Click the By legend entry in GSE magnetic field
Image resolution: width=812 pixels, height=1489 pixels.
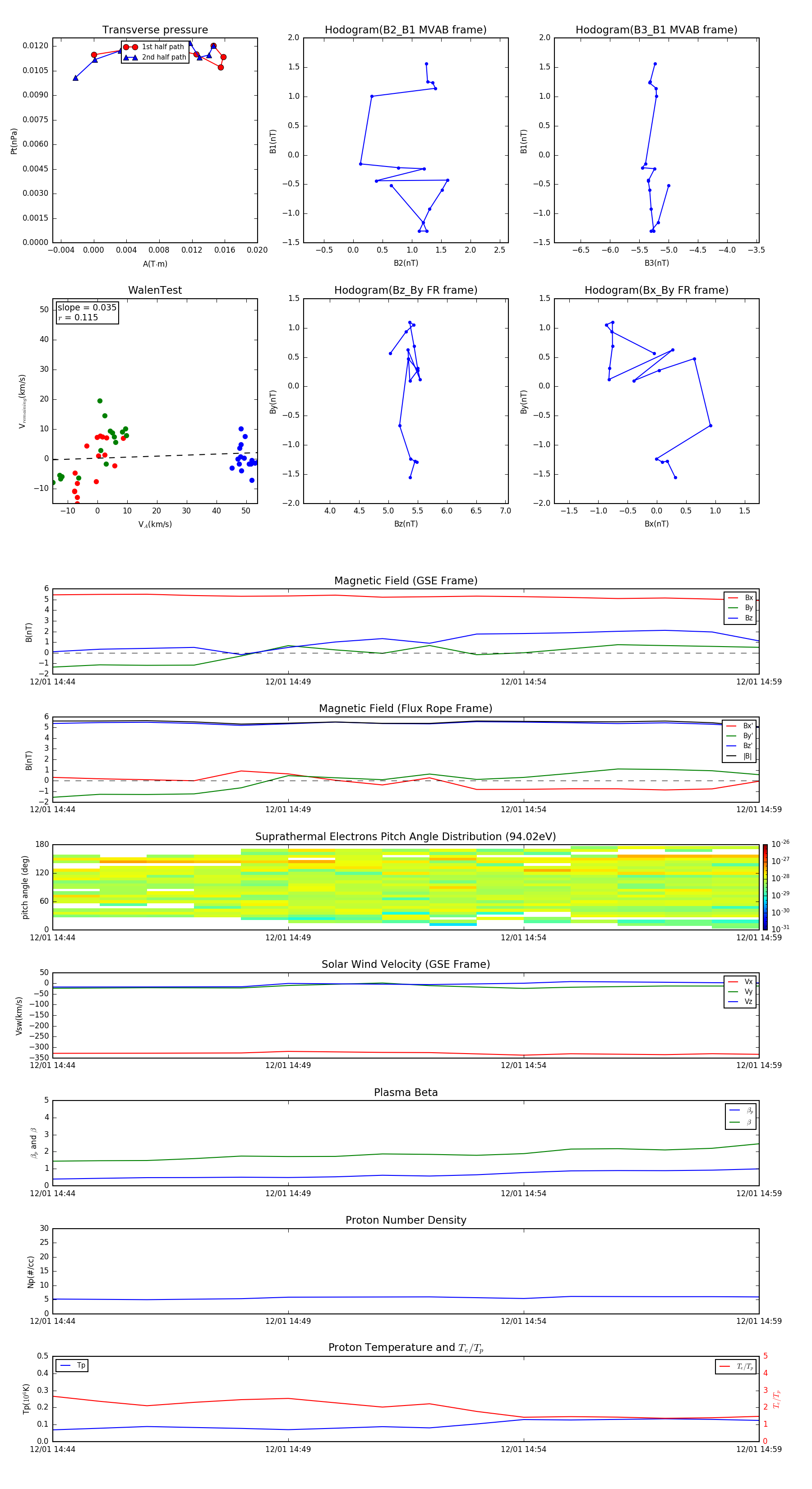pyautogui.click(x=740, y=608)
